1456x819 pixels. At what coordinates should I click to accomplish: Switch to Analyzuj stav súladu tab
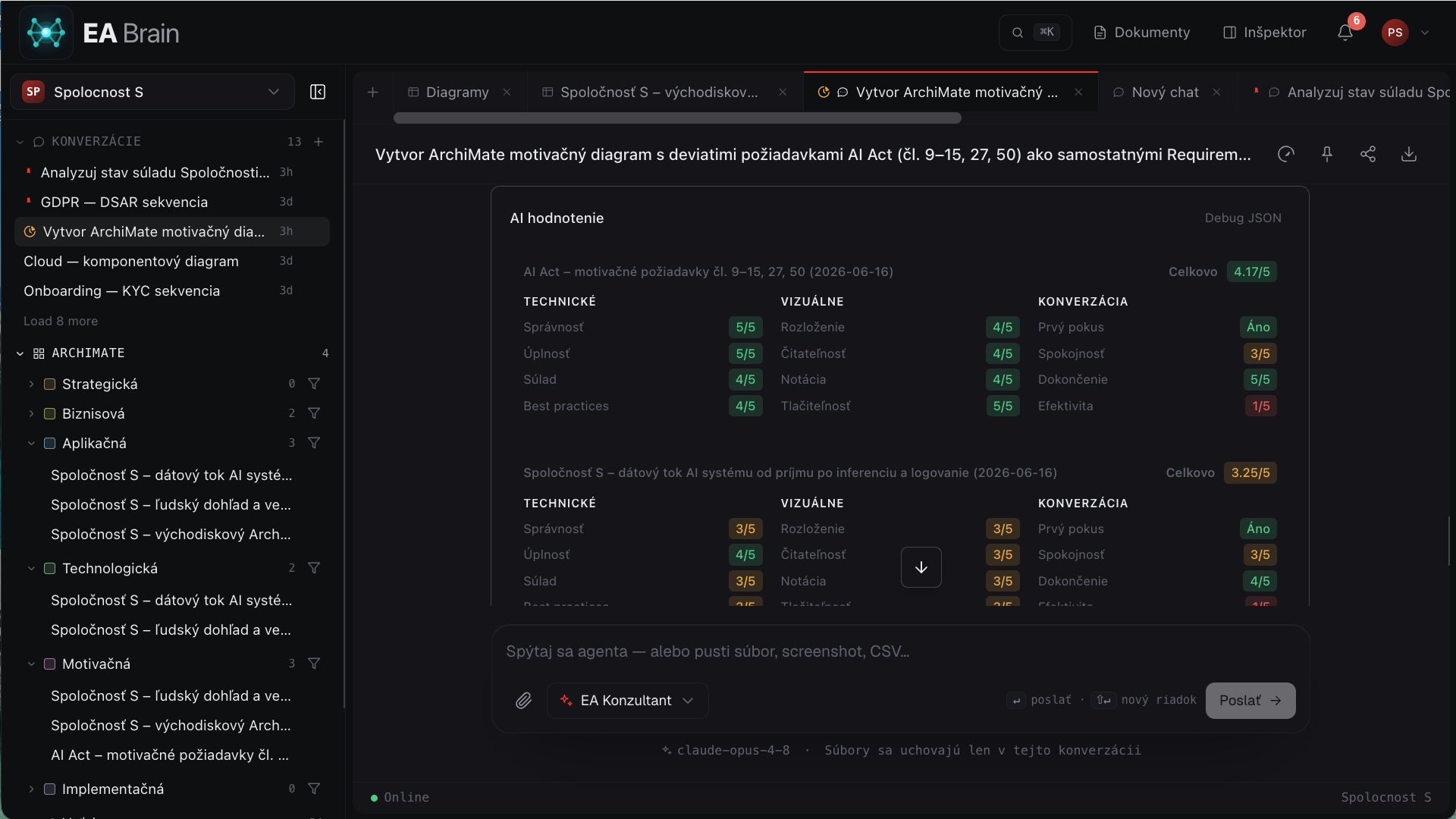click(1352, 92)
